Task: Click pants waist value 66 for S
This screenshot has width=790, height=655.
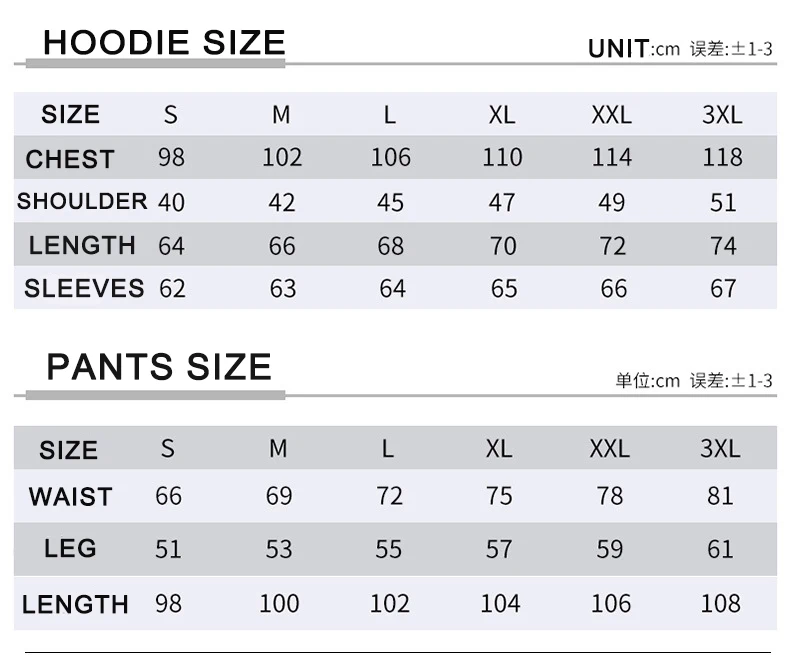Action: click(x=168, y=496)
